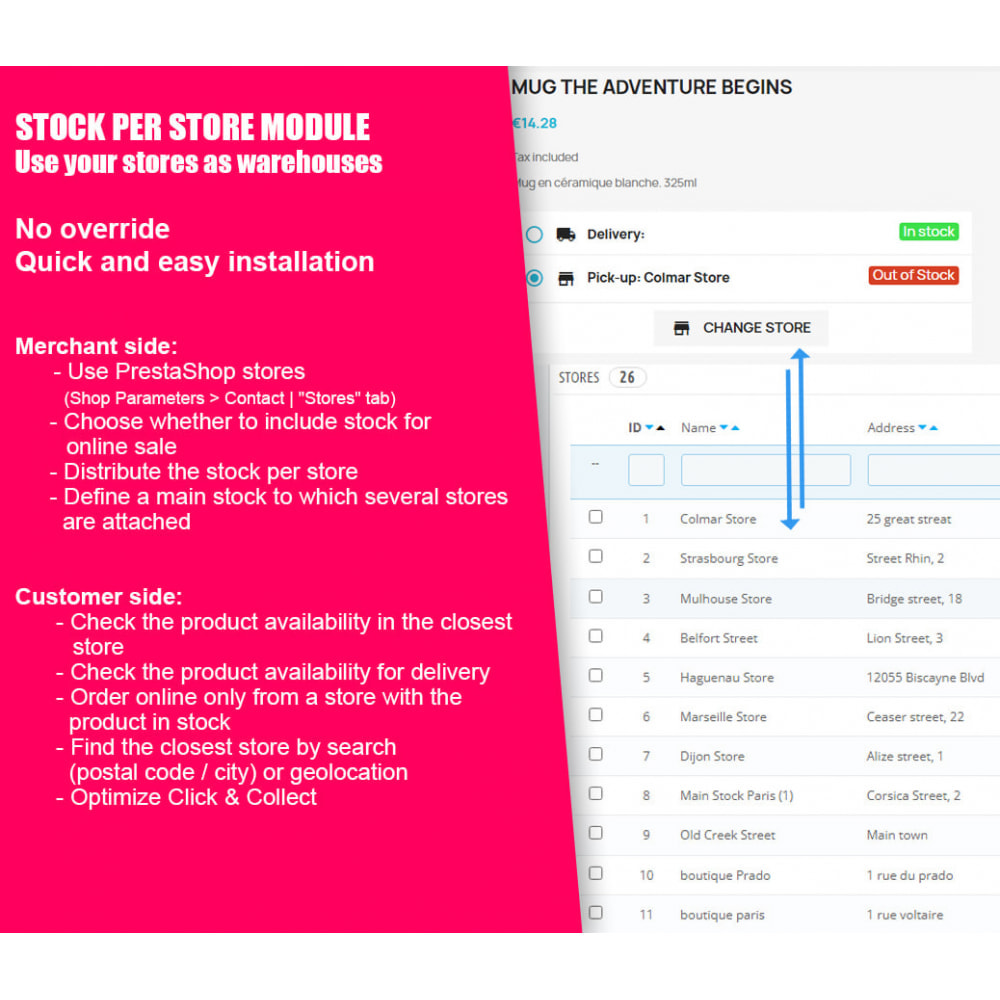Click the Address filter input field
The image size is (1000, 1000).
coord(935,469)
